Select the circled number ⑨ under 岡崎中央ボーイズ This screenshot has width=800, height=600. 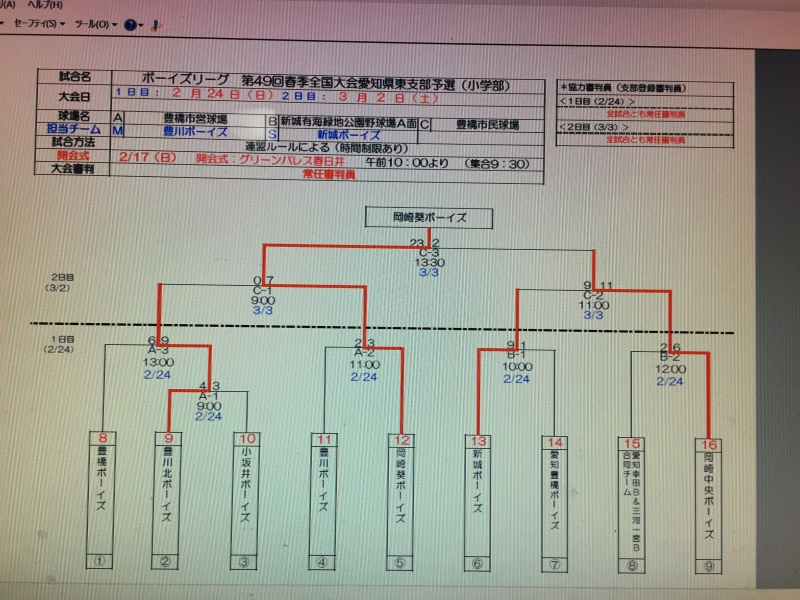708,566
